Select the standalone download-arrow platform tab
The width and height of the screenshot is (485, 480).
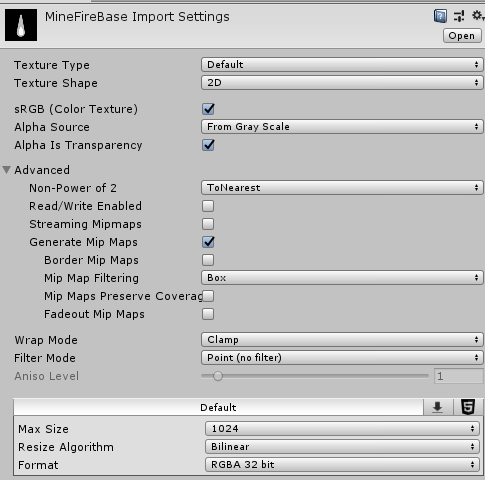(438, 407)
